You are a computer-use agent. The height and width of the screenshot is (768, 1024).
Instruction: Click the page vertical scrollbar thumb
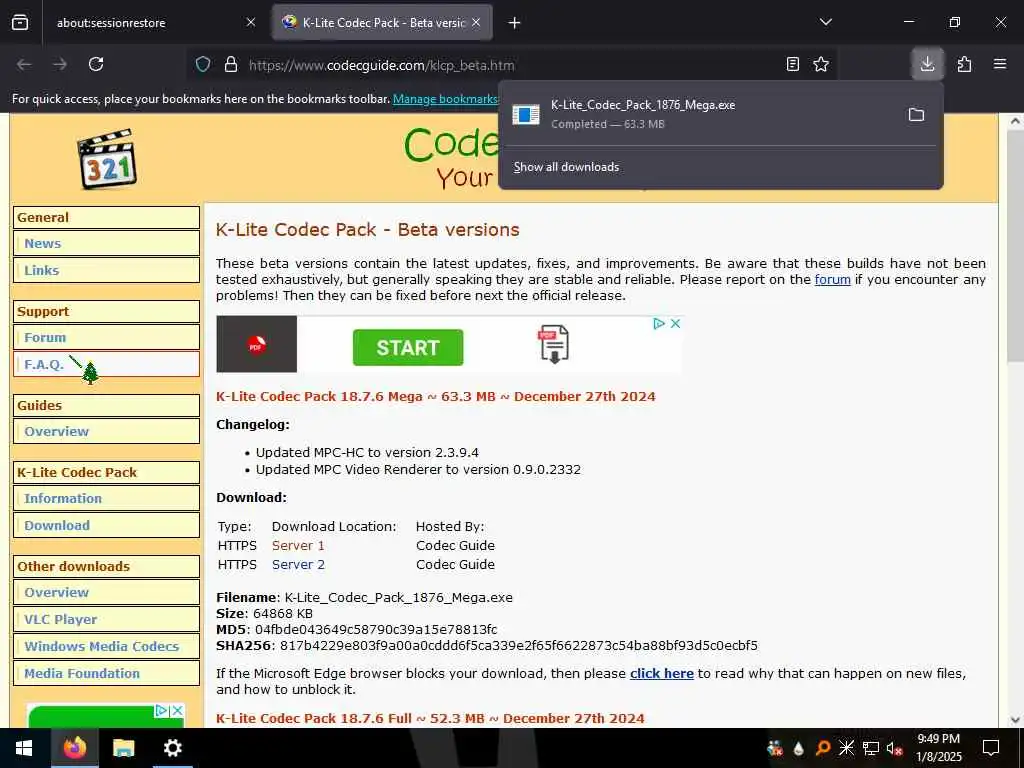(x=1016, y=246)
